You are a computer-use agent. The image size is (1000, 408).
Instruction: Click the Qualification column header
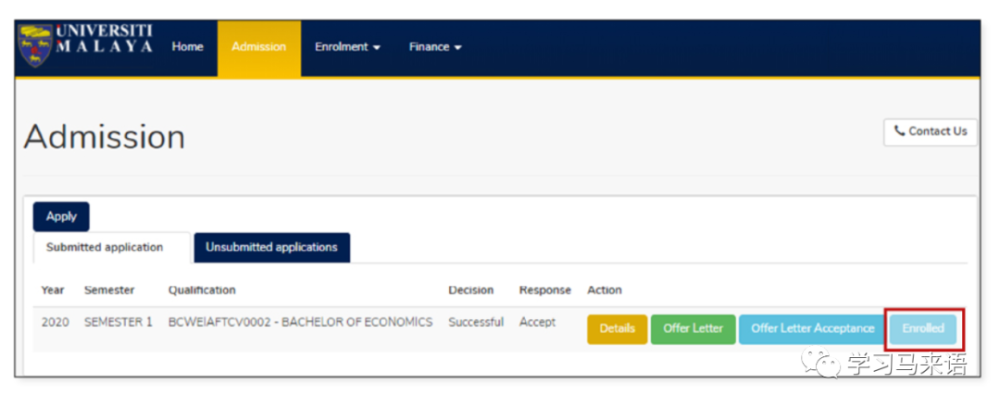tap(202, 290)
